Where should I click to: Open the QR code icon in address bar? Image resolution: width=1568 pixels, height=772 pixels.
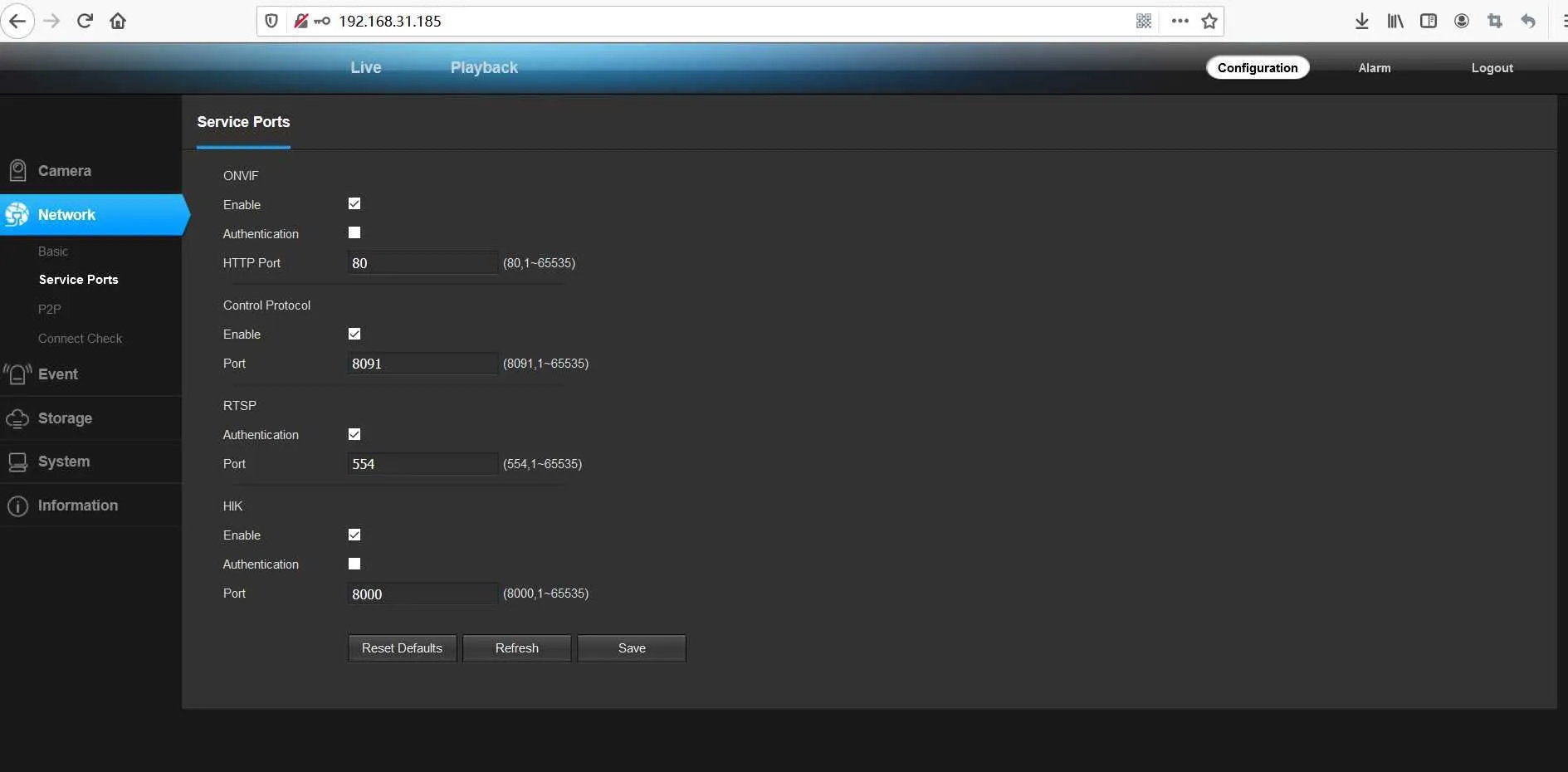tap(1144, 21)
